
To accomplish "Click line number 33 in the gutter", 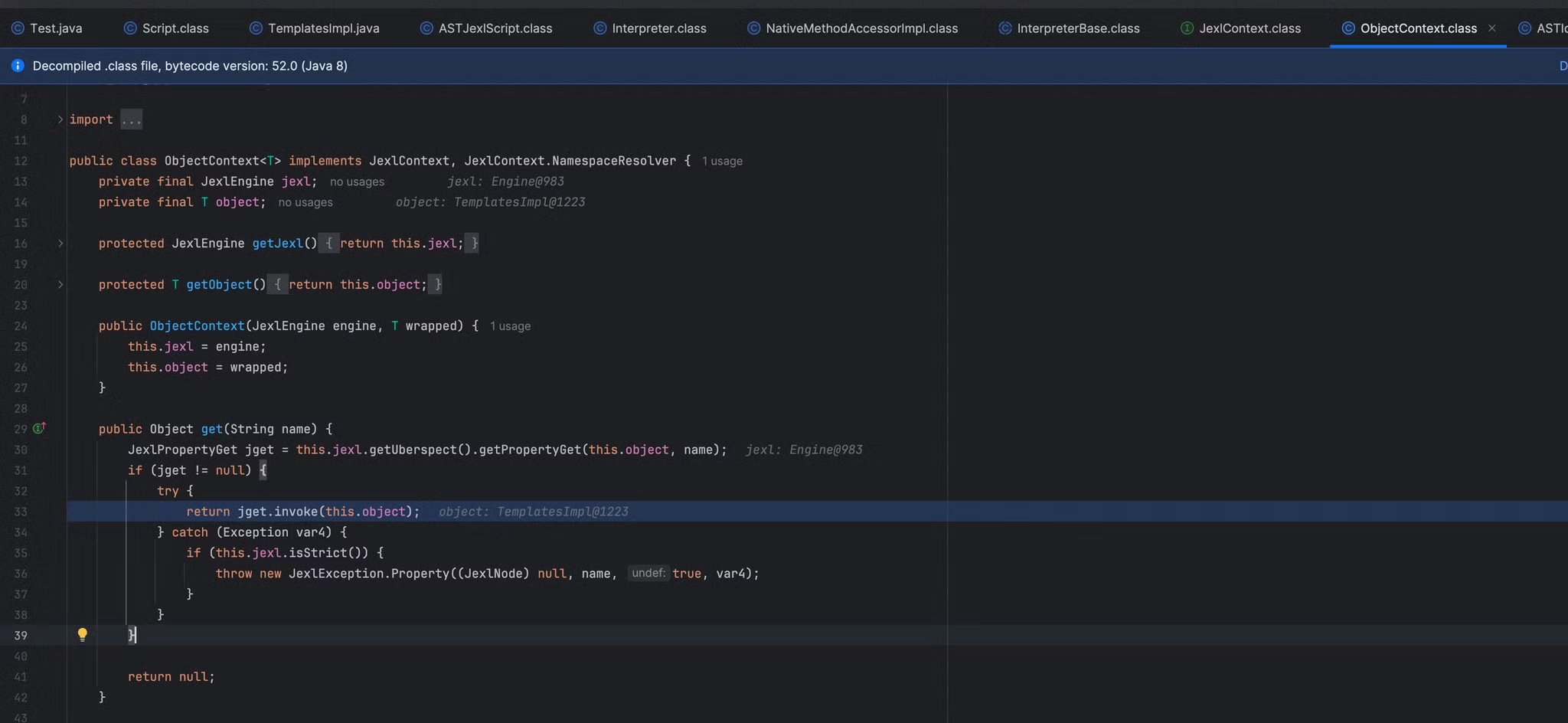I will click(21, 512).
